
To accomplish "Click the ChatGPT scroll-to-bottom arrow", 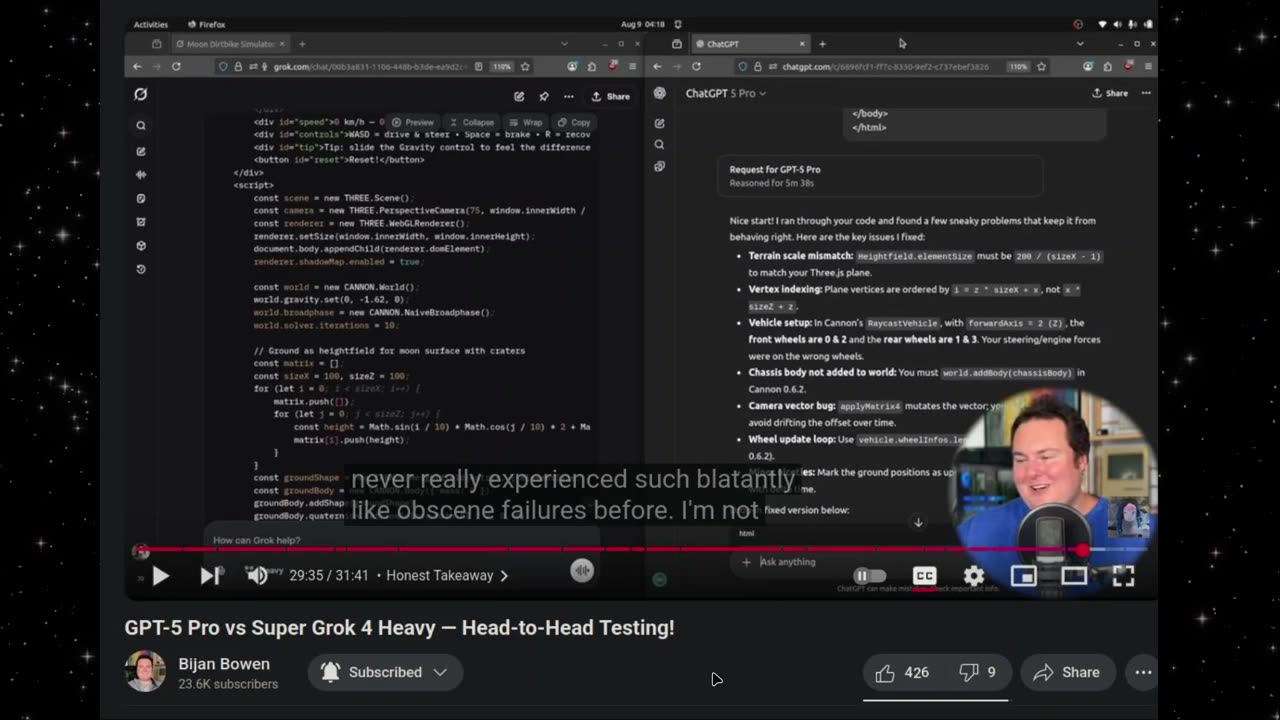I will click(x=918, y=522).
